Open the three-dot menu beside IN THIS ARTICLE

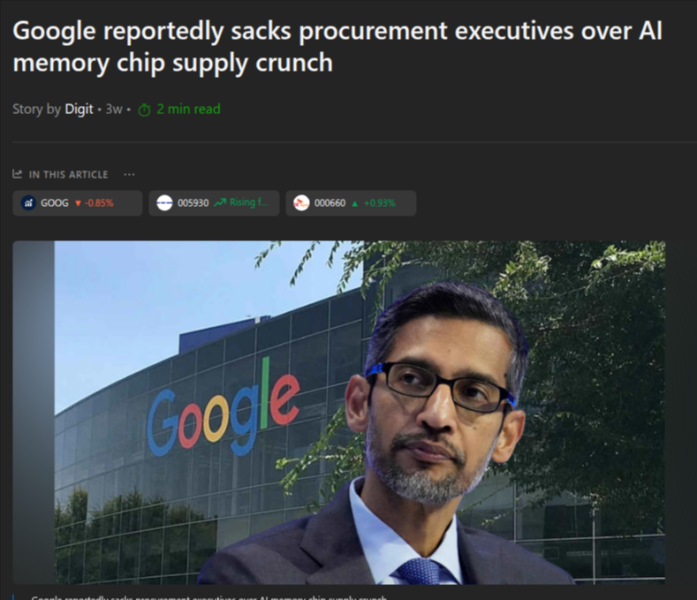pyautogui.click(x=129, y=174)
